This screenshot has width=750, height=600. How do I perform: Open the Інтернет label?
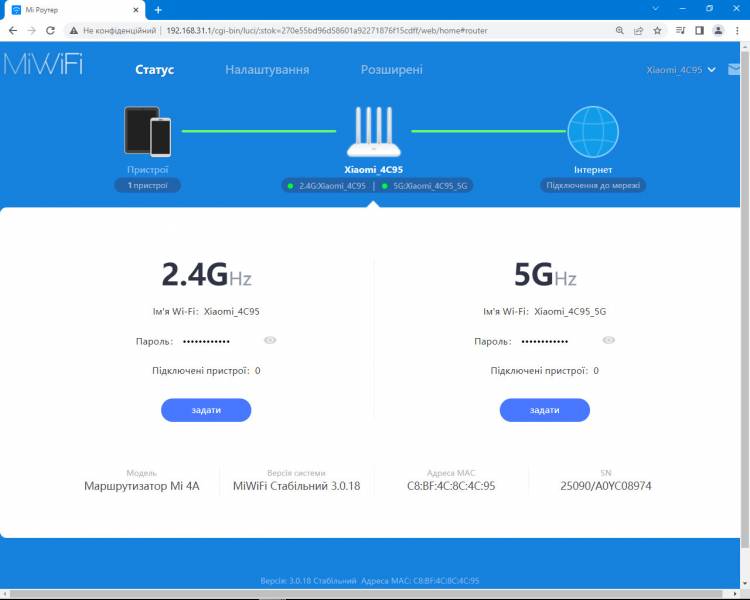[x=593, y=170]
